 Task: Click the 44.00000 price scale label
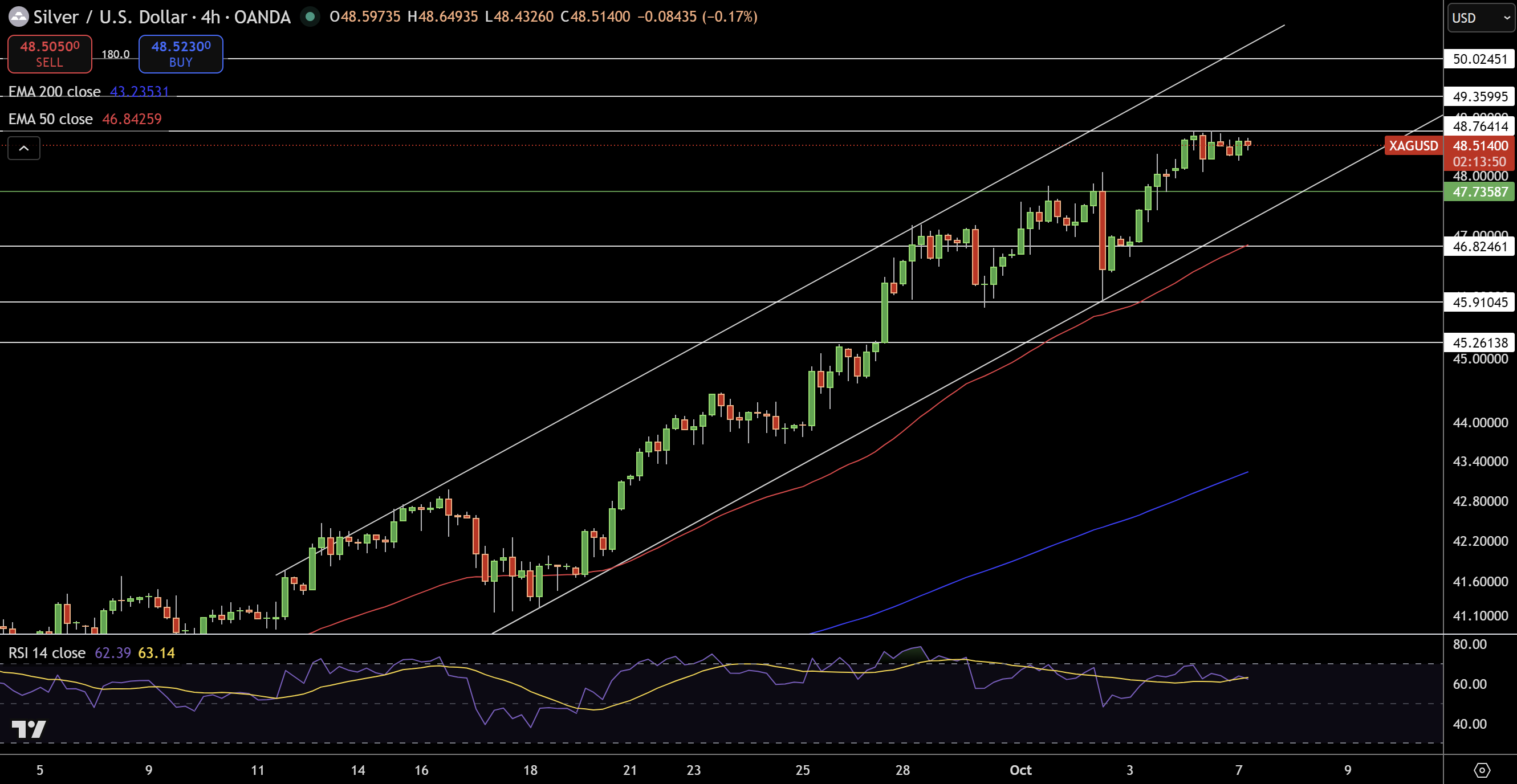click(1480, 422)
